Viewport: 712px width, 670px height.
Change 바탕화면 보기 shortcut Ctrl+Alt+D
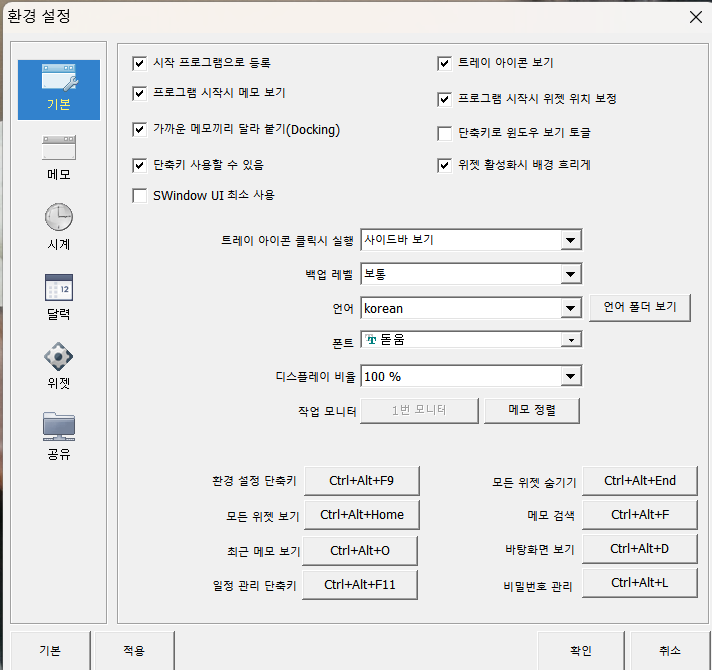point(640,549)
